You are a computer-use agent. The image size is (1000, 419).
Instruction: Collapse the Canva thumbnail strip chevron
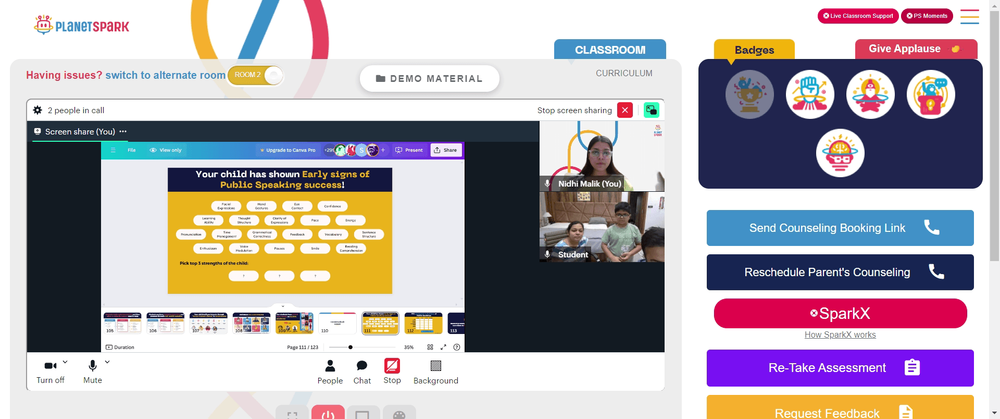tap(283, 307)
